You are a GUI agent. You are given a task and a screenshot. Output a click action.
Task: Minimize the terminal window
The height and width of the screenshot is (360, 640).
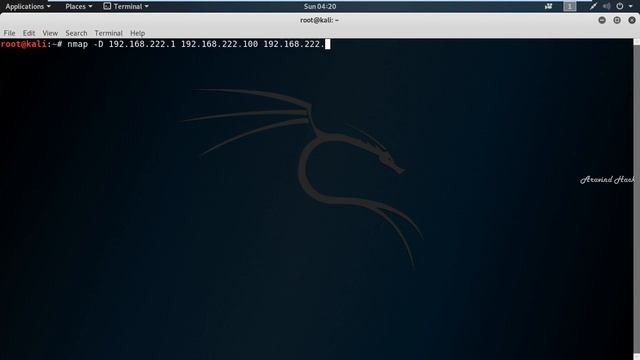click(602, 20)
